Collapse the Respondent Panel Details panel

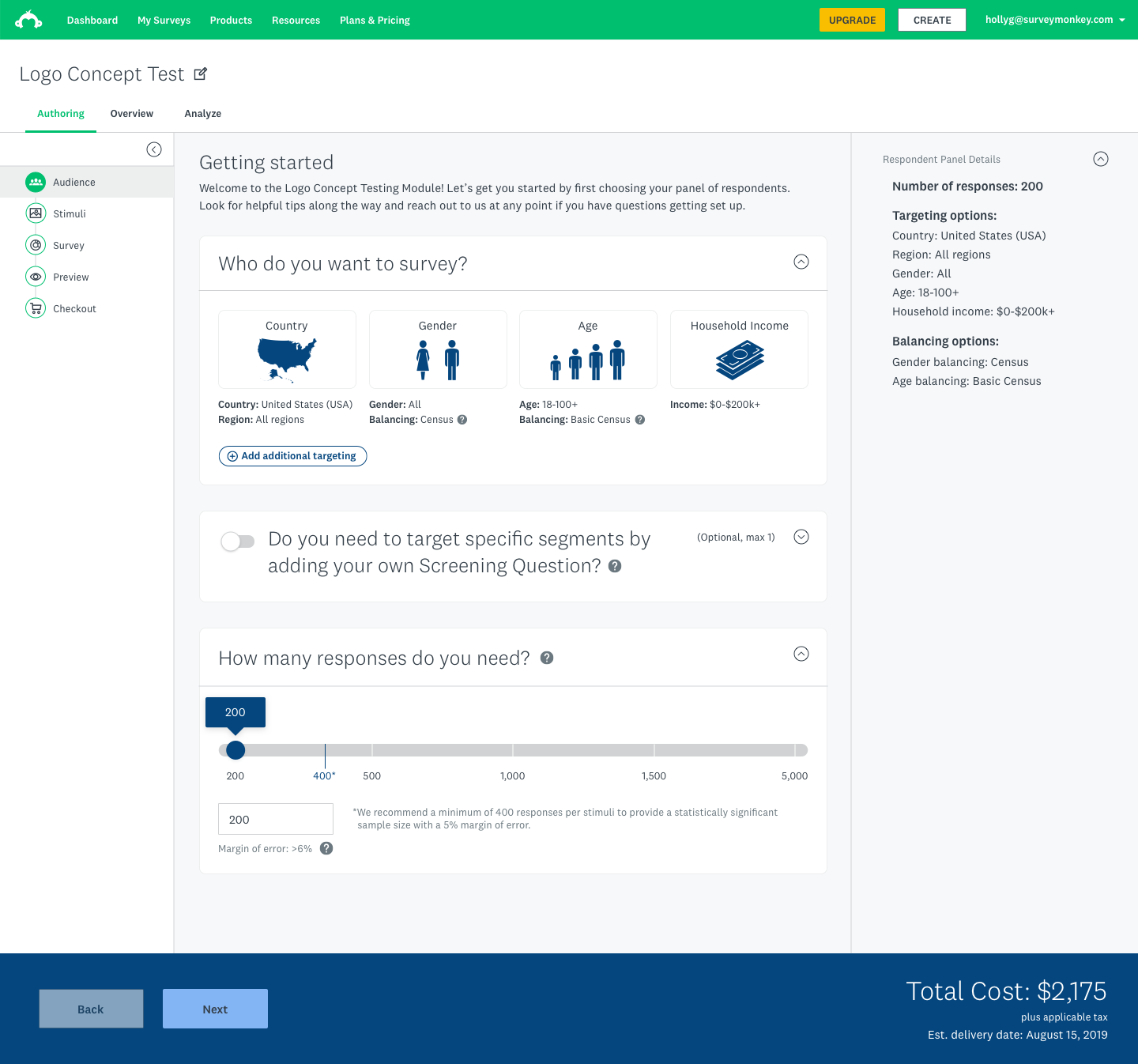pos(1101,159)
